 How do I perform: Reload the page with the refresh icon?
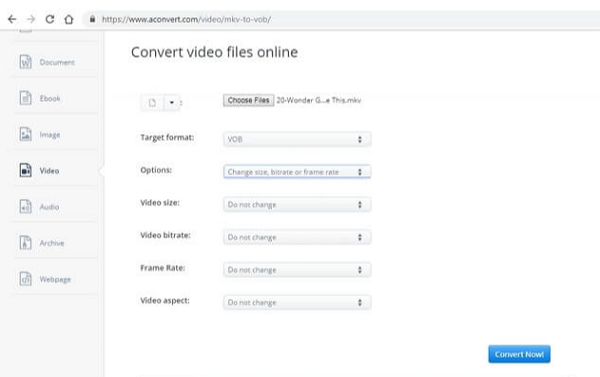pos(50,19)
